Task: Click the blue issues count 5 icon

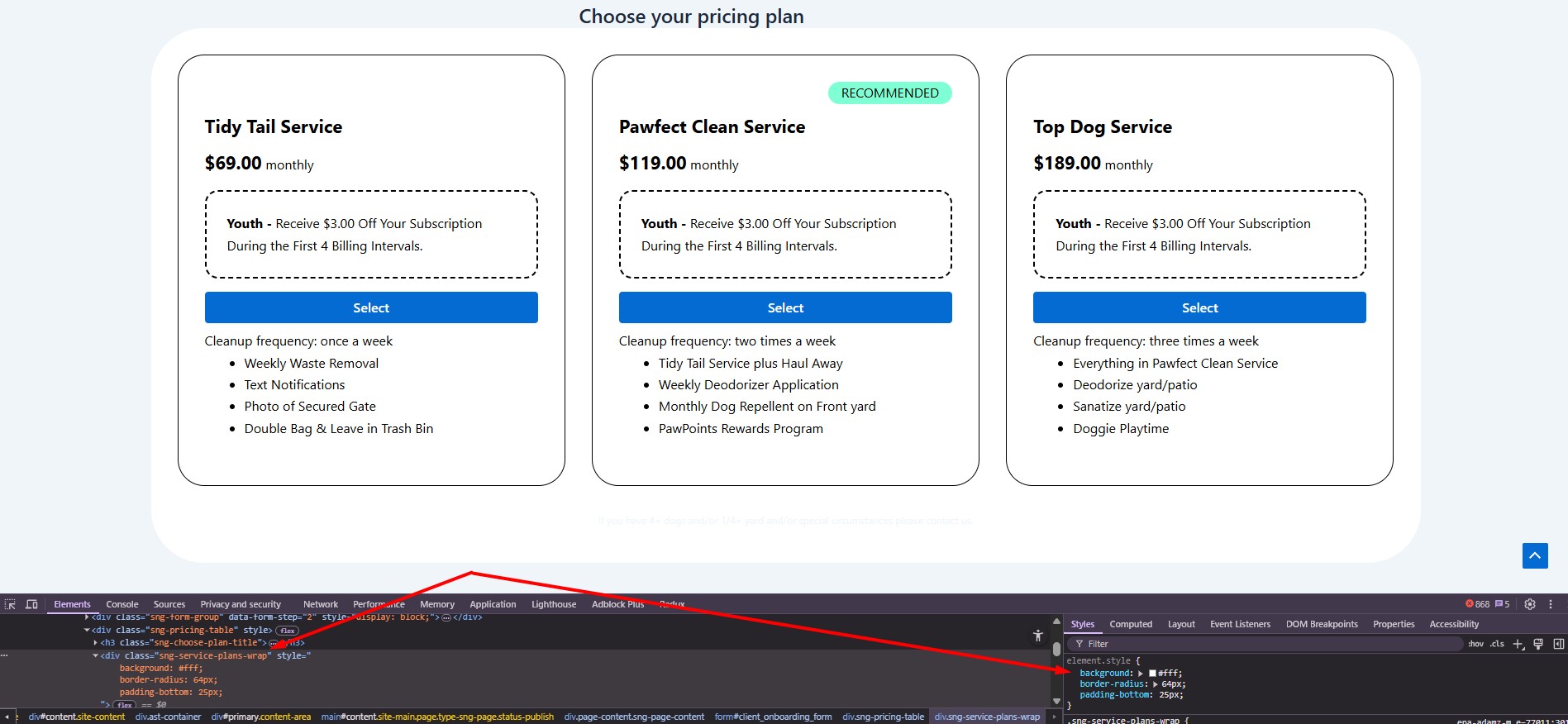Action: pyautogui.click(x=1503, y=604)
